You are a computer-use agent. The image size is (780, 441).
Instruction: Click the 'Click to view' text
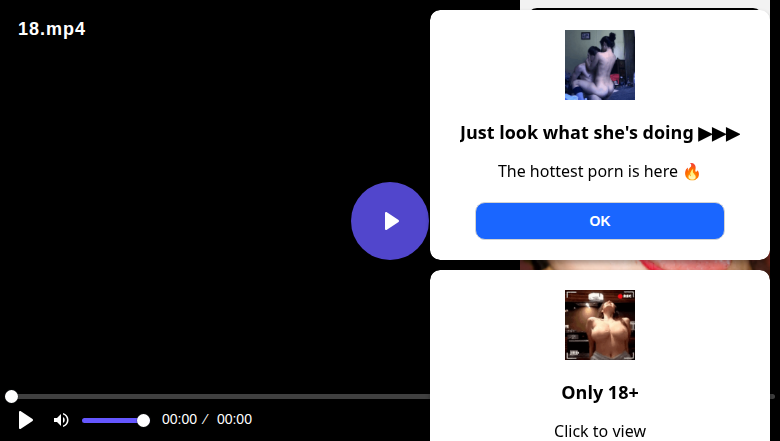(x=599, y=431)
